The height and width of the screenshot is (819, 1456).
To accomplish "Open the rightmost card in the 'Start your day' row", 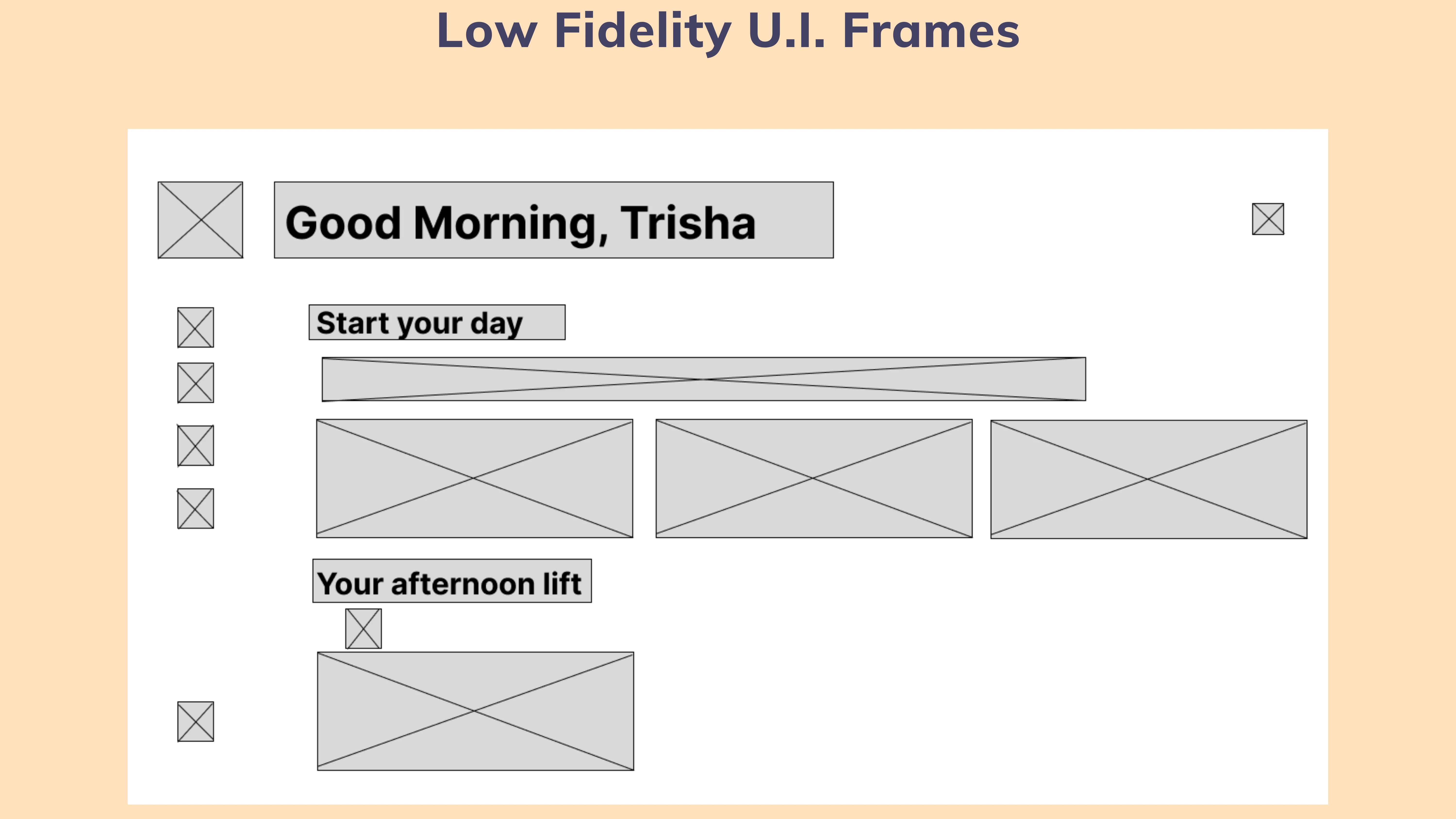I will click(x=1149, y=479).
